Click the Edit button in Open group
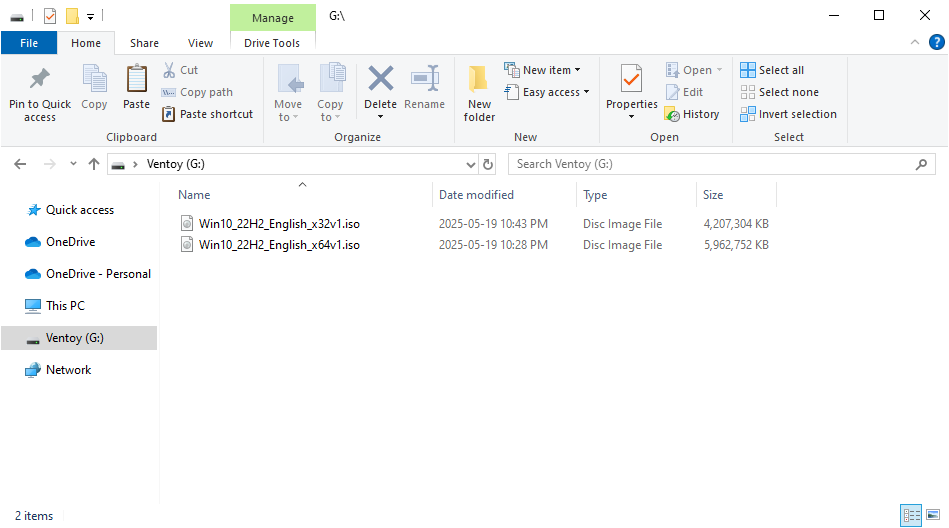 685,92
